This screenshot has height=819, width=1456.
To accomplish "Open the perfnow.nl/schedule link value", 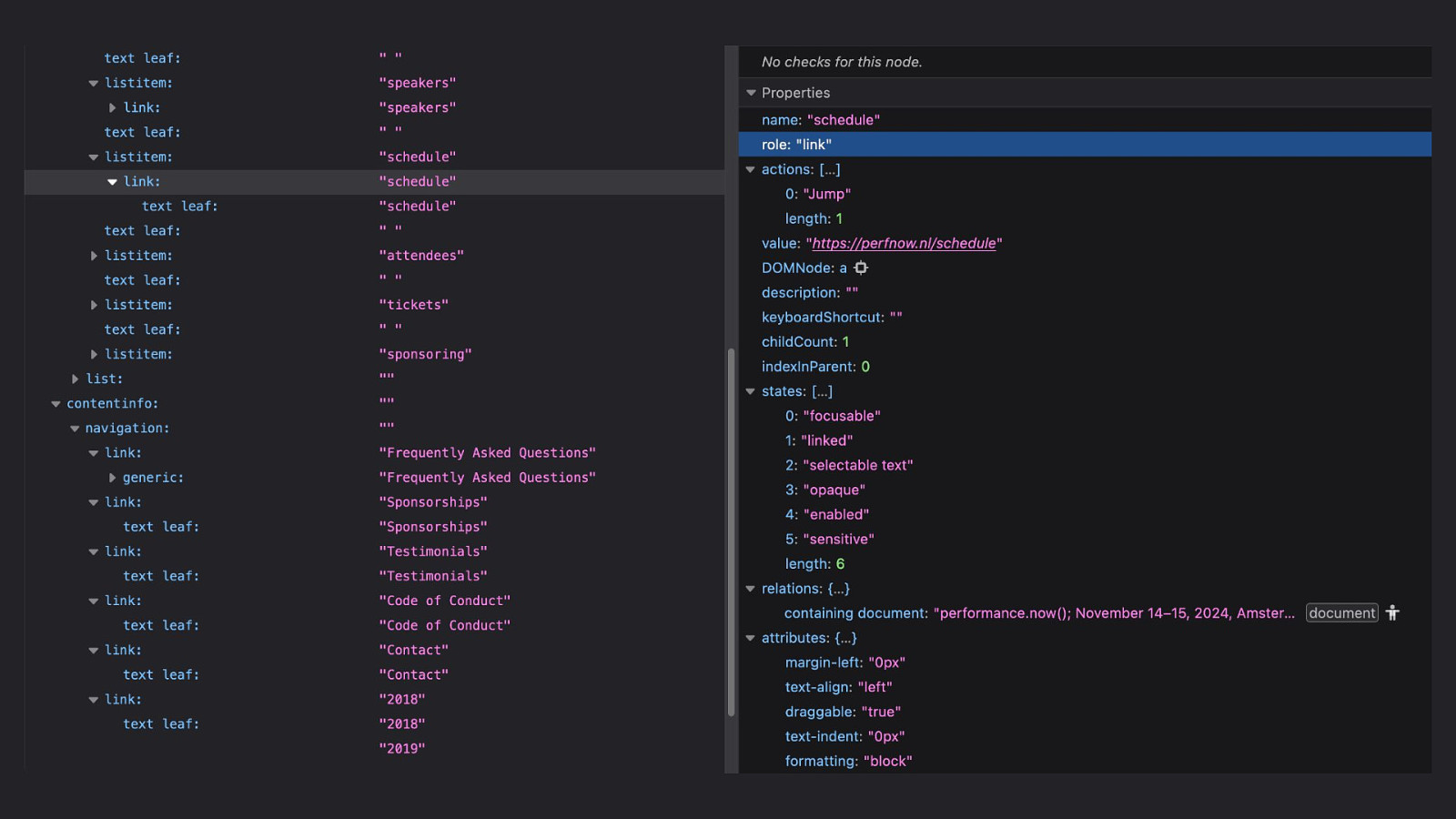I will point(904,243).
